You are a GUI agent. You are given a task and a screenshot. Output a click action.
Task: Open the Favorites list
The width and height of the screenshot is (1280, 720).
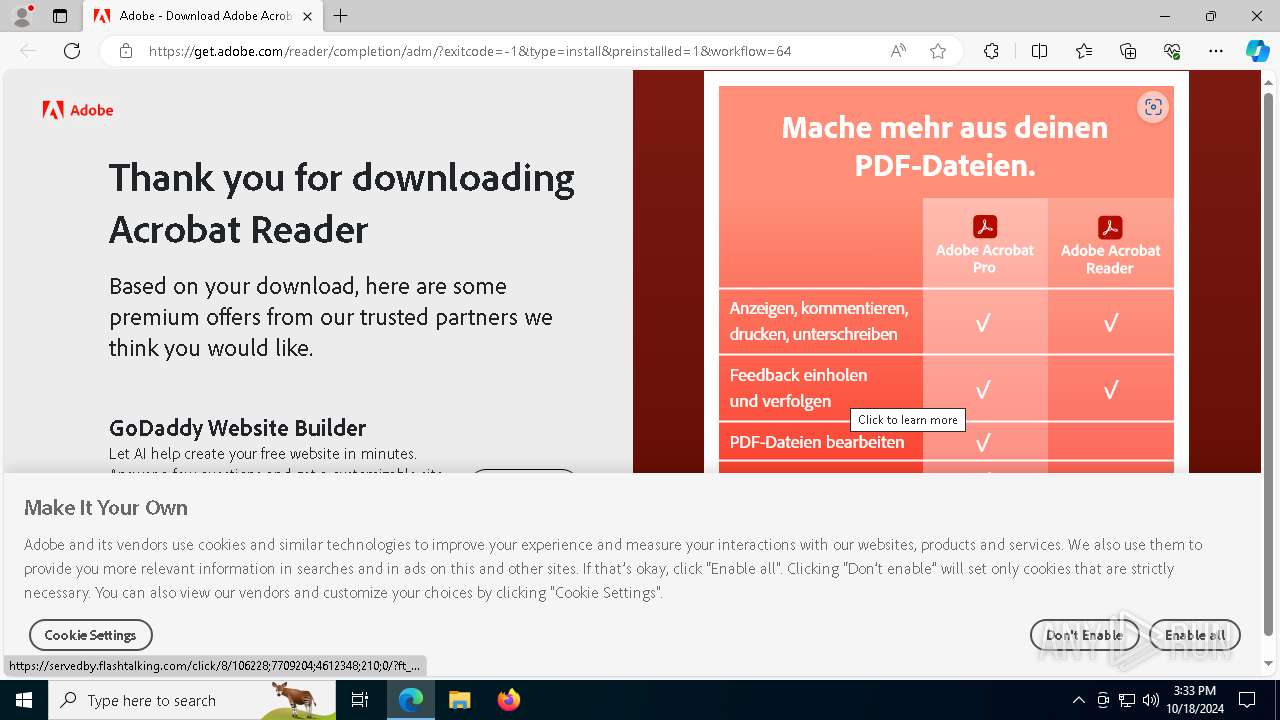click(1084, 51)
